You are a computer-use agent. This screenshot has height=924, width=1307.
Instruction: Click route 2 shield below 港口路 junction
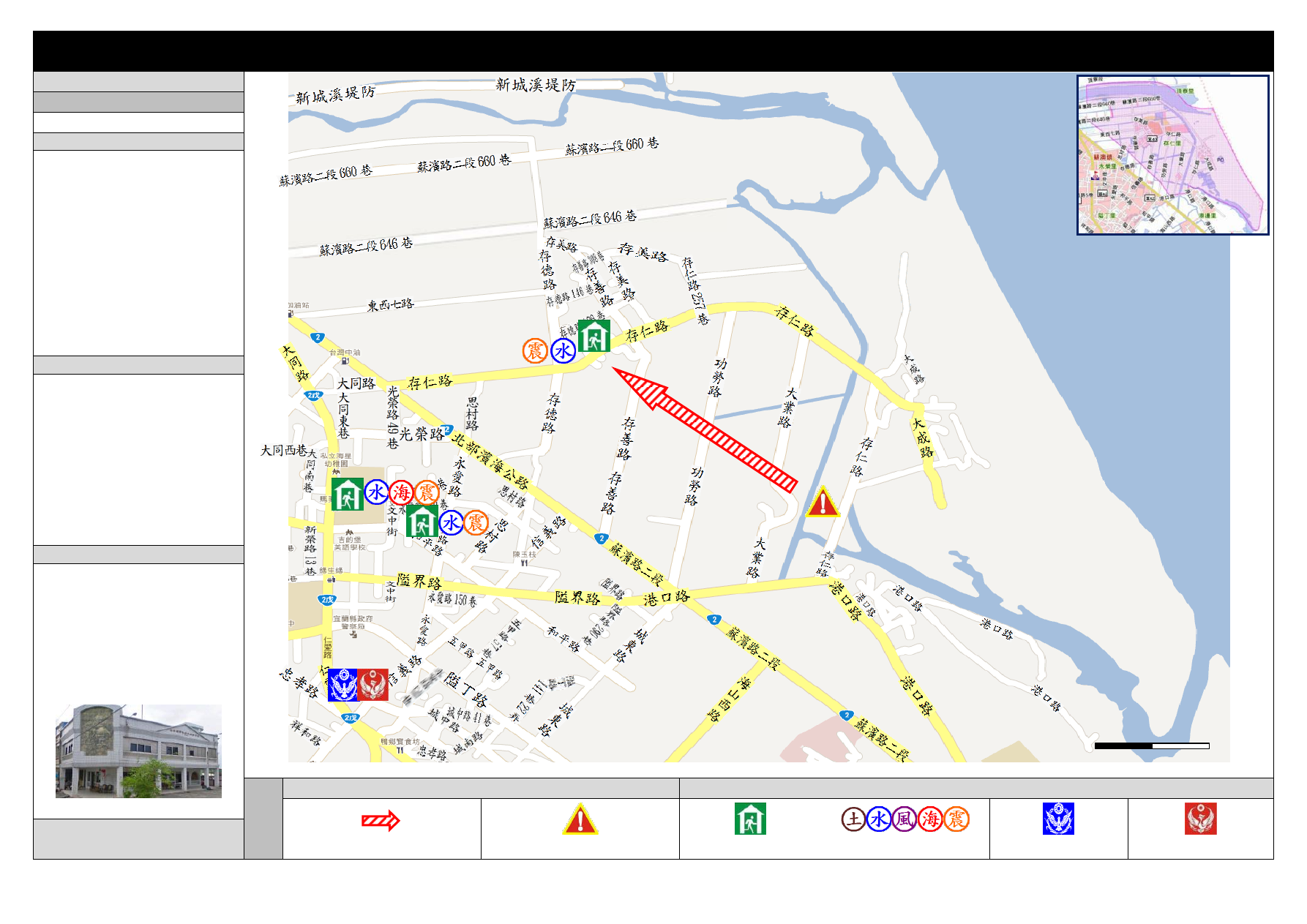tap(715, 620)
